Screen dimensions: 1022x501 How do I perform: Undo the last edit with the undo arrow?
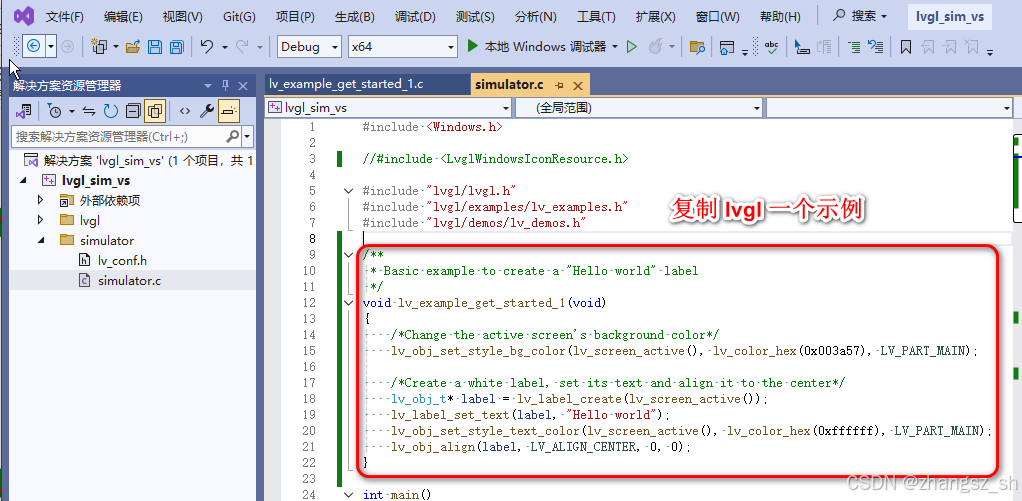207,46
